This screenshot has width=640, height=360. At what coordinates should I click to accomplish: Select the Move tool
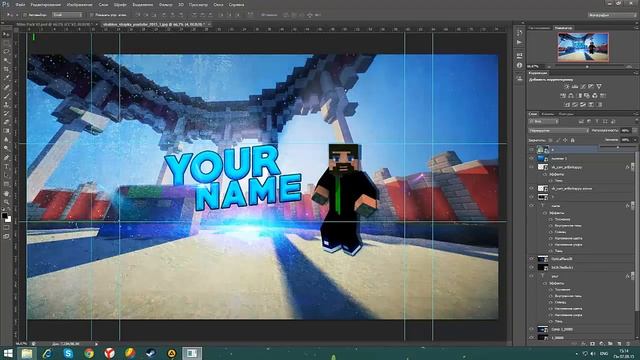[x=6, y=34]
